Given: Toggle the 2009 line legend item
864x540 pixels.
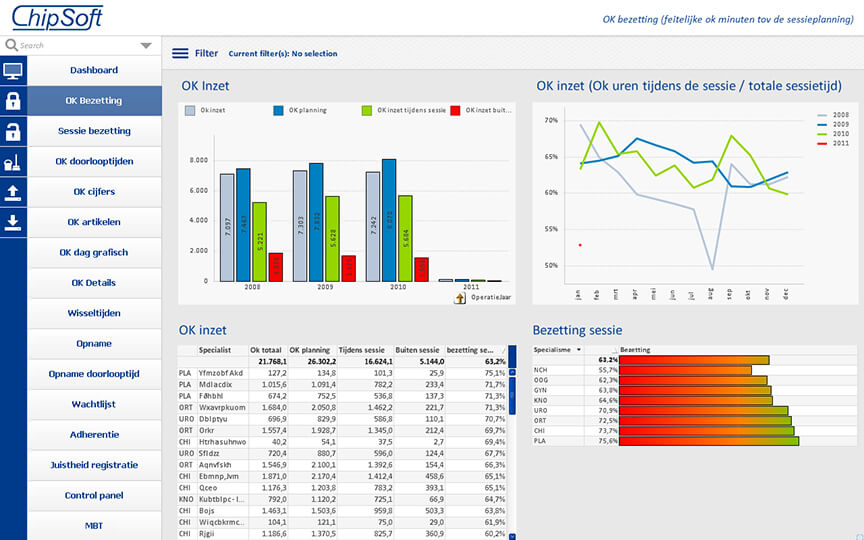Looking at the screenshot, I should click(x=833, y=125).
